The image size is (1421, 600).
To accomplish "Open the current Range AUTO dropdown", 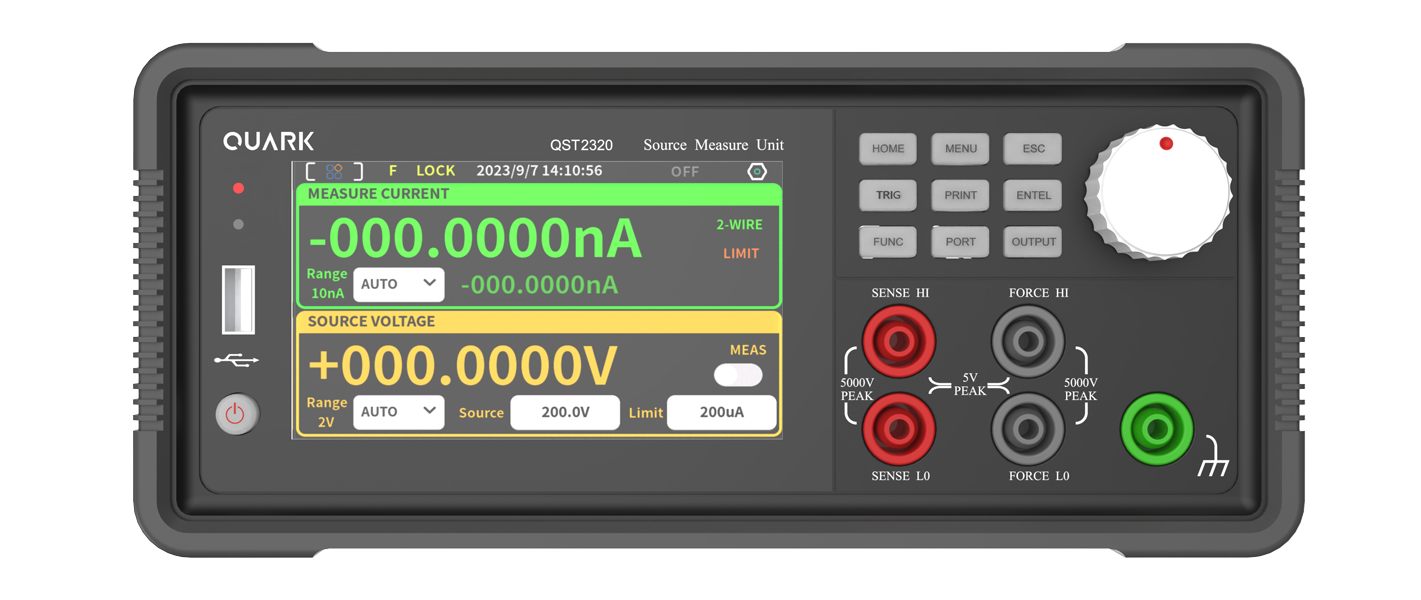I will click(x=399, y=284).
